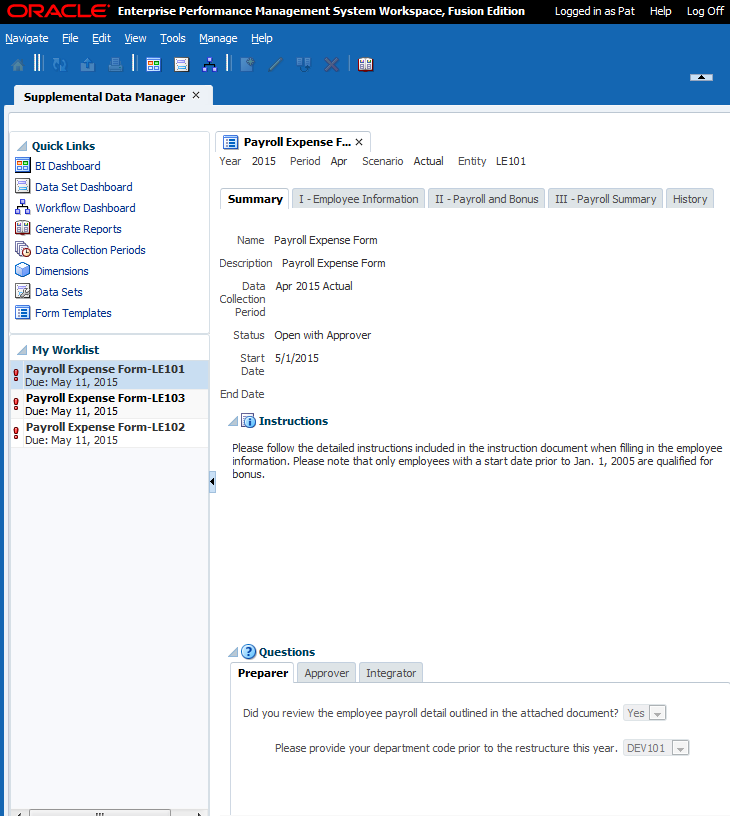Click the left pane horizontal scrollbar

coord(100,812)
